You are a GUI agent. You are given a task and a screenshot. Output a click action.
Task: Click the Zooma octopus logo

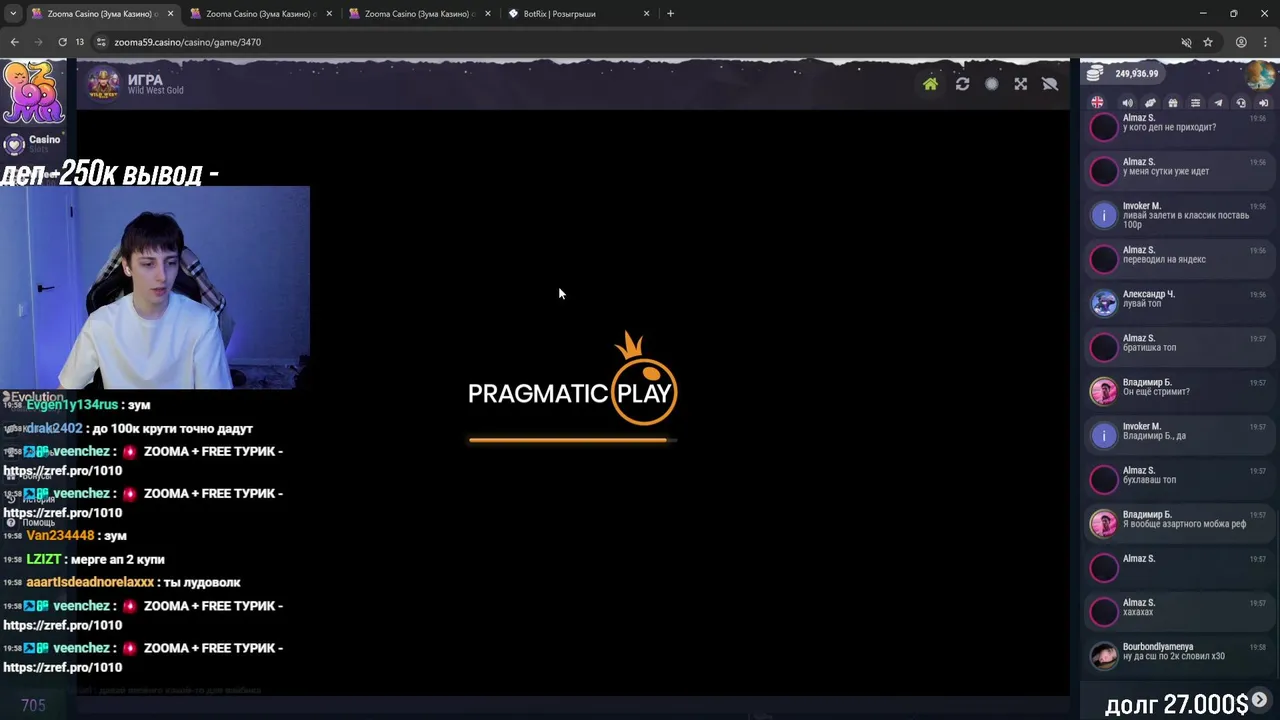[33, 93]
